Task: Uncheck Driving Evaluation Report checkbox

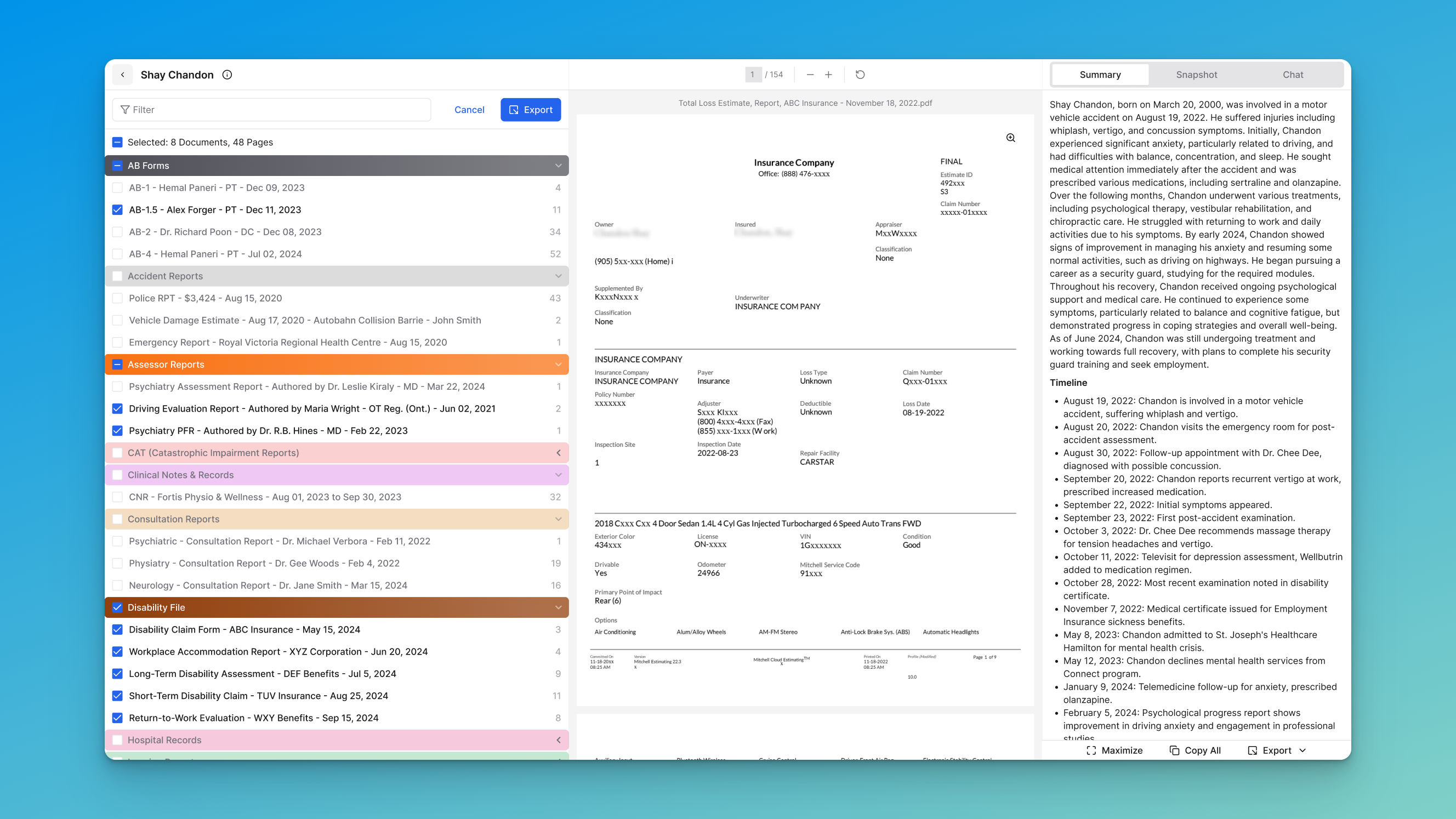Action: tap(117, 408)
